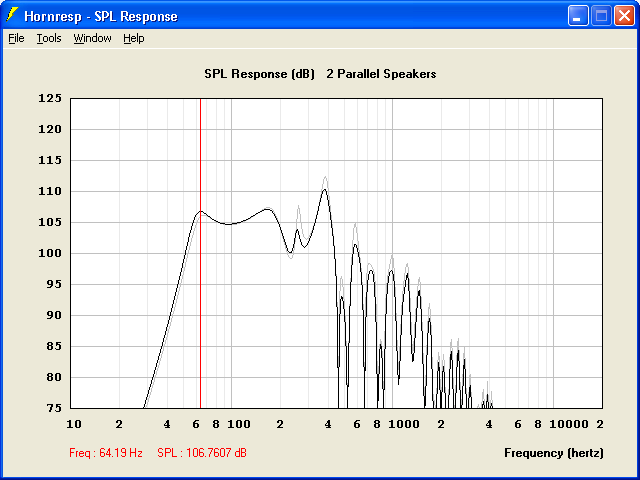Image resolution: width=640 pixels, height=480 pixels.
Task: Click the 'Freq : 64.19 Hz' readout
Action: pos(106,453)
